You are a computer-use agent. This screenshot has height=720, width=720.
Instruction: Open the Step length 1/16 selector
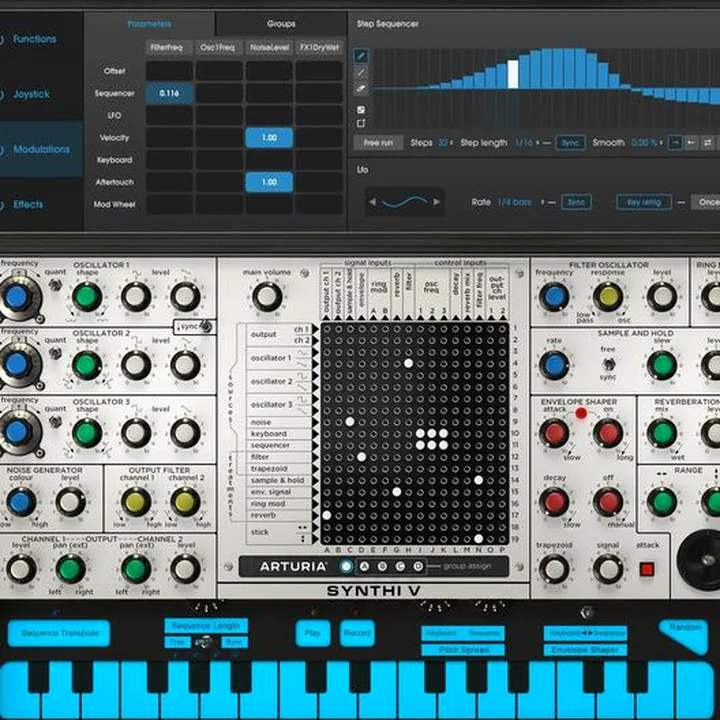coord(527,143)
